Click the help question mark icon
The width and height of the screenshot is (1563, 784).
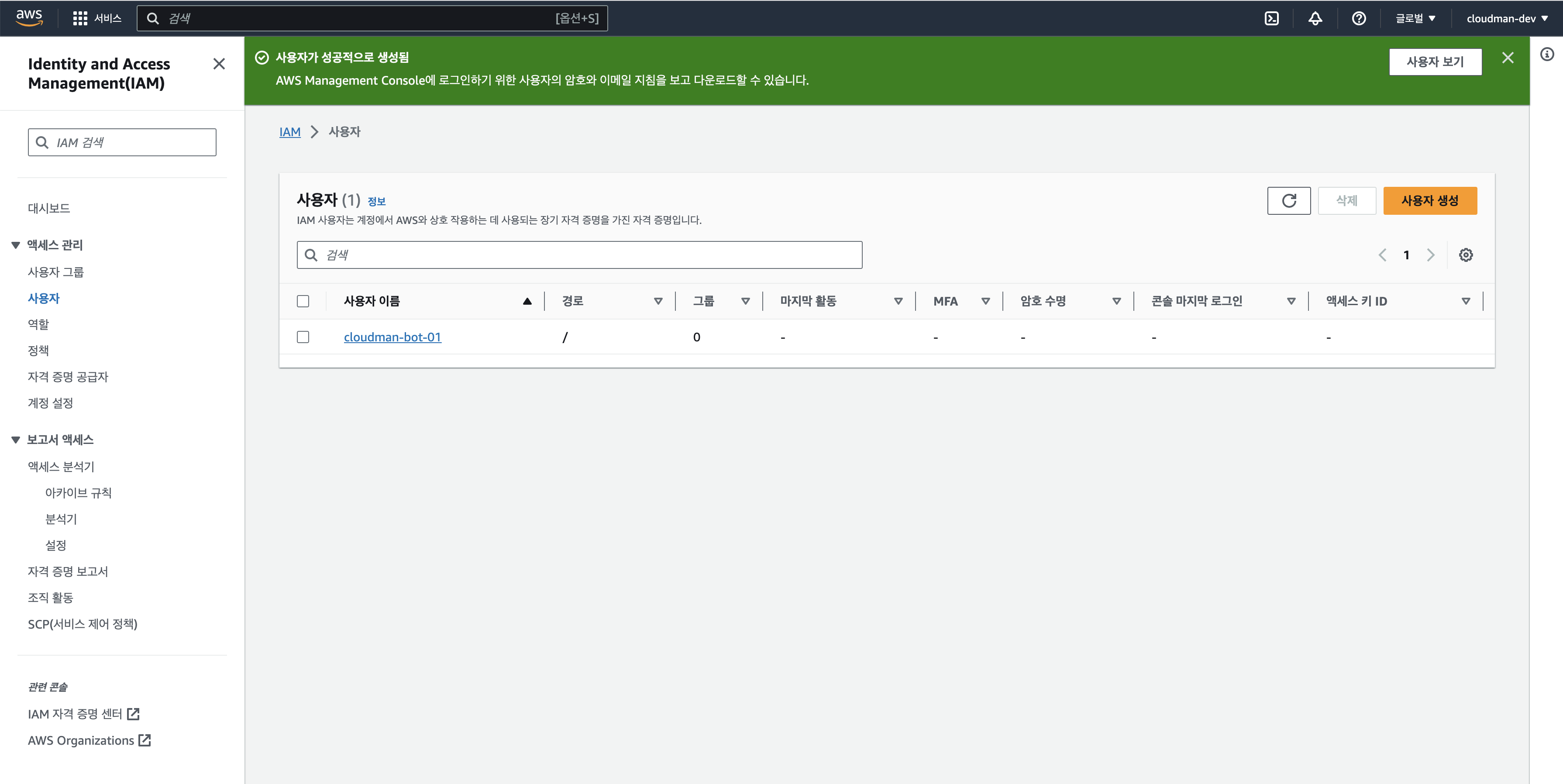1359,18
